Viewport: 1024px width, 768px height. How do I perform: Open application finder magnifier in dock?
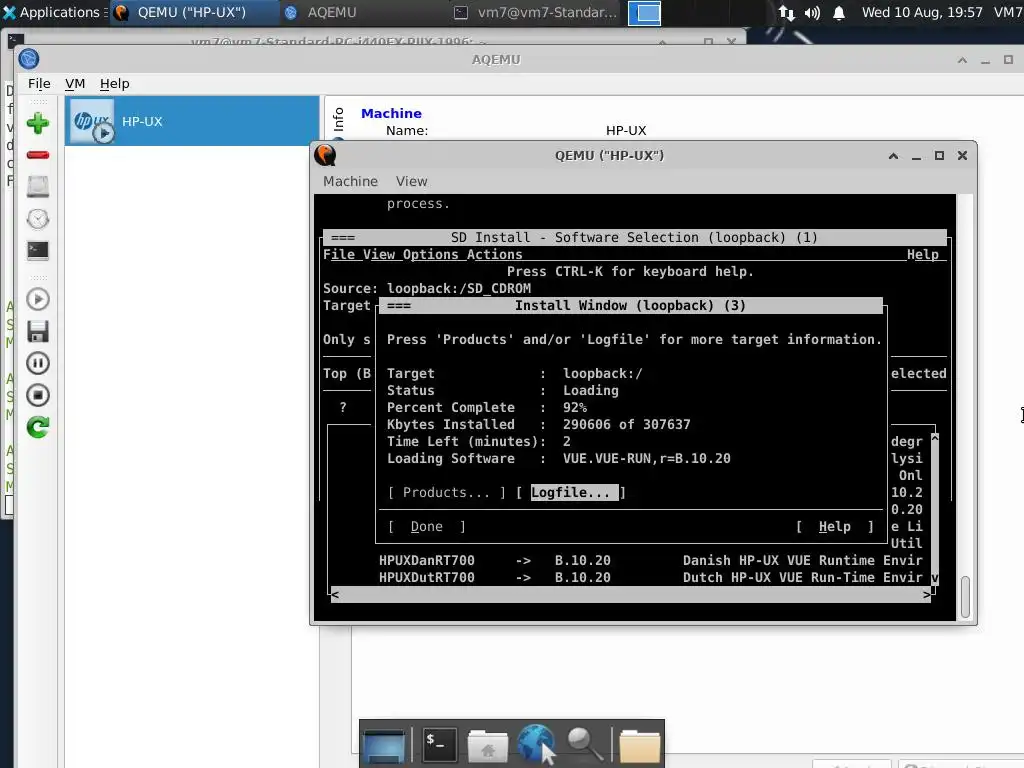(584, 744)
